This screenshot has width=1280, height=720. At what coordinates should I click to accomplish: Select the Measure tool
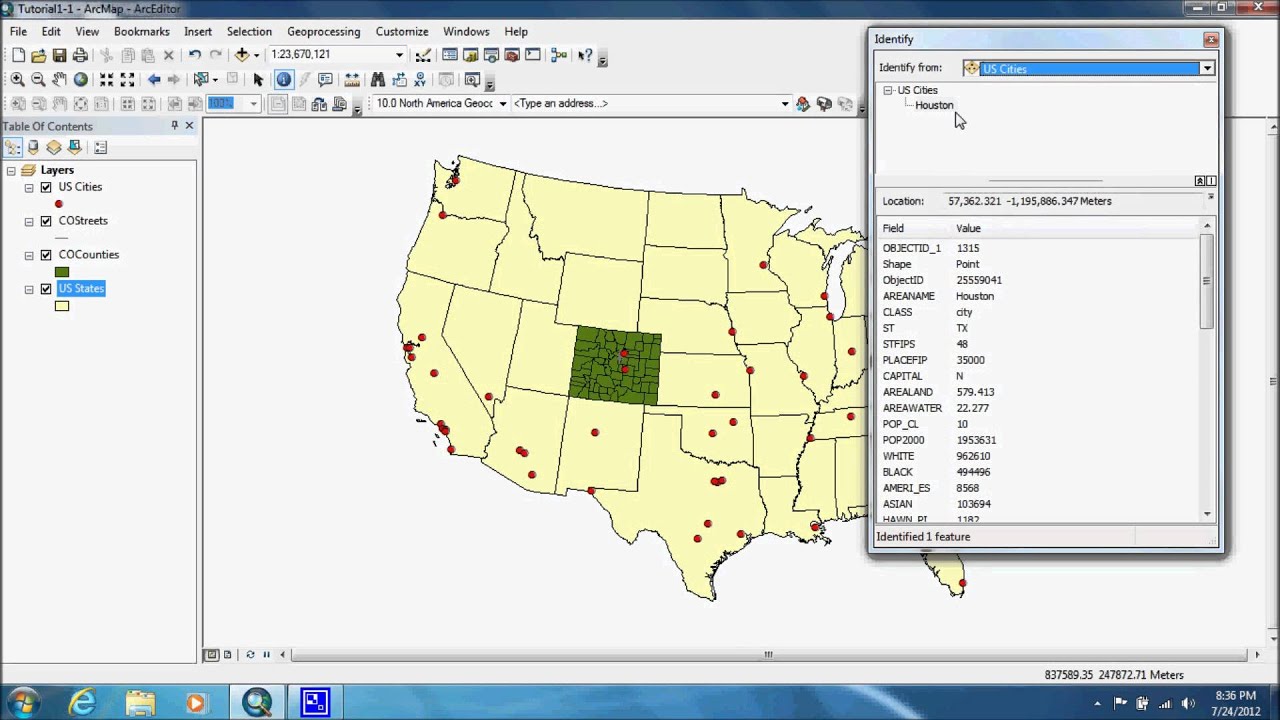pos(352,79)
